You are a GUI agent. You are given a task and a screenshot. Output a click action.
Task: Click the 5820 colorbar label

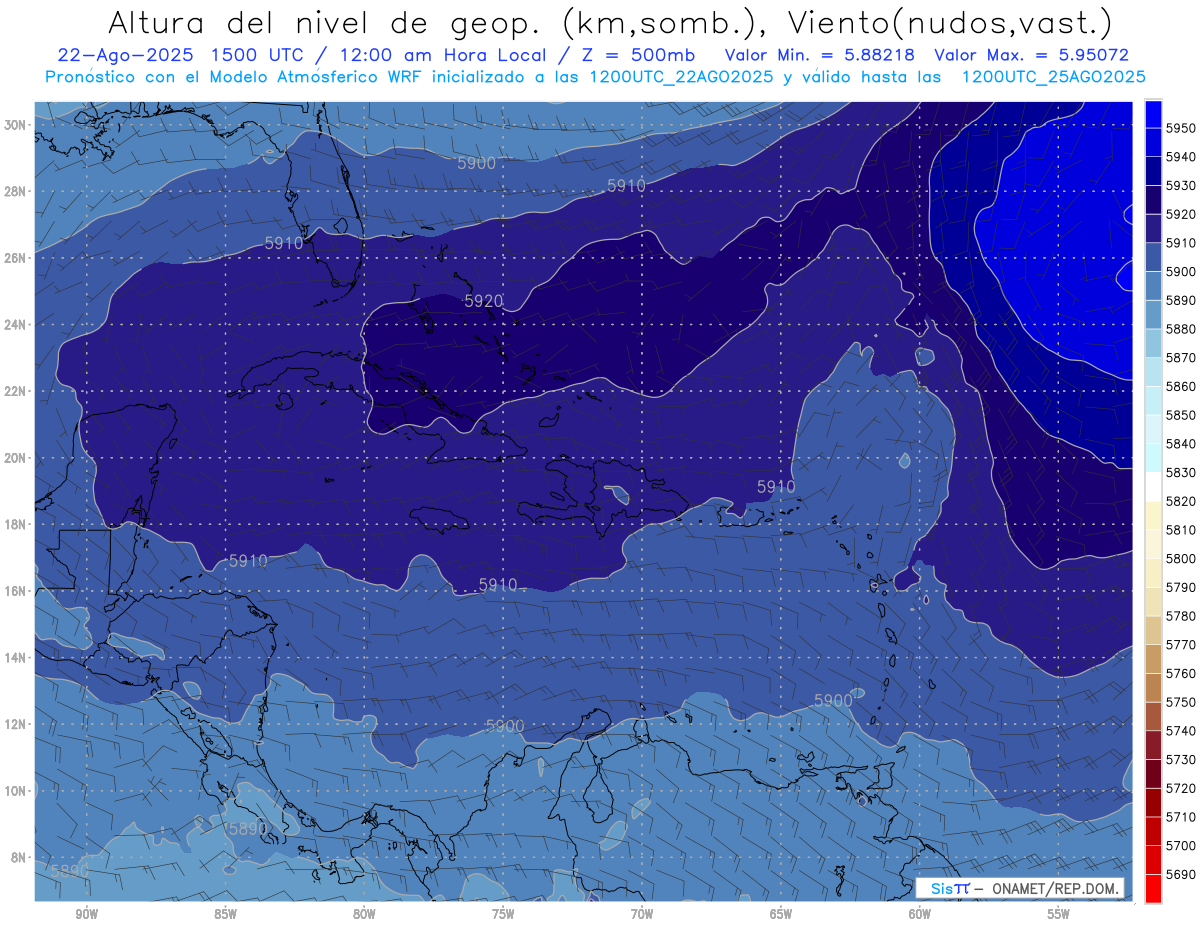1180,501
